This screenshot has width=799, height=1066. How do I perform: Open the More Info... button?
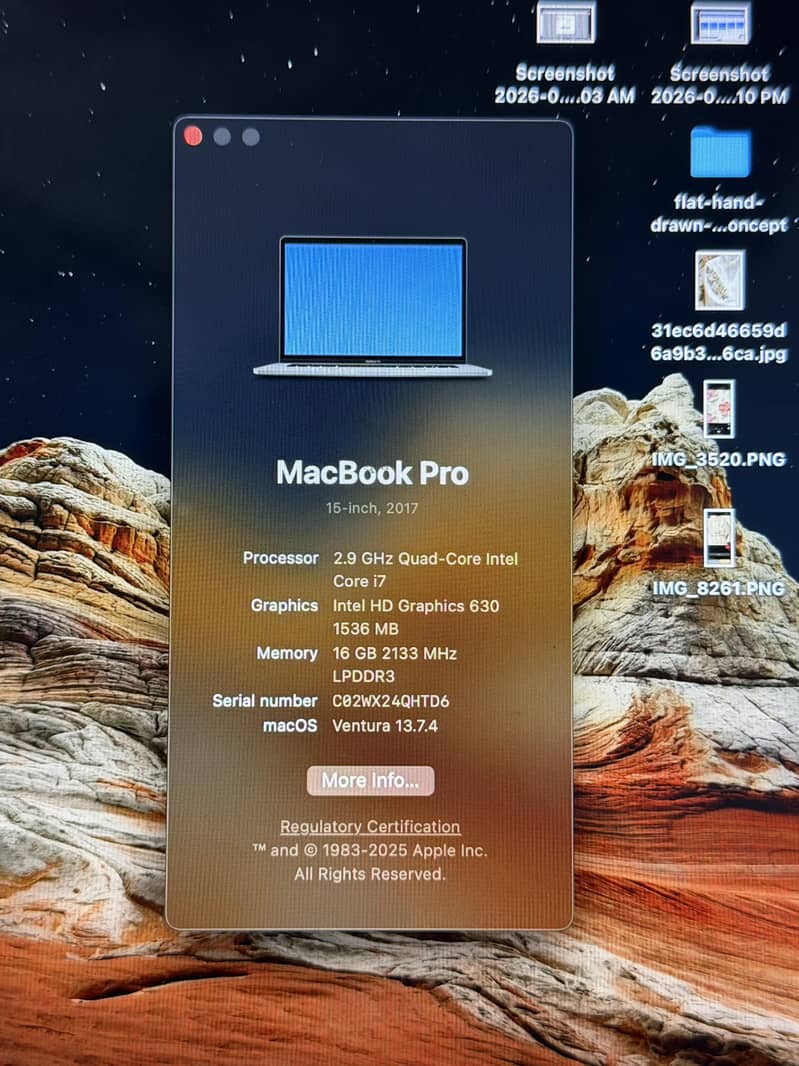pyautogui.click(x=371, y=780)
